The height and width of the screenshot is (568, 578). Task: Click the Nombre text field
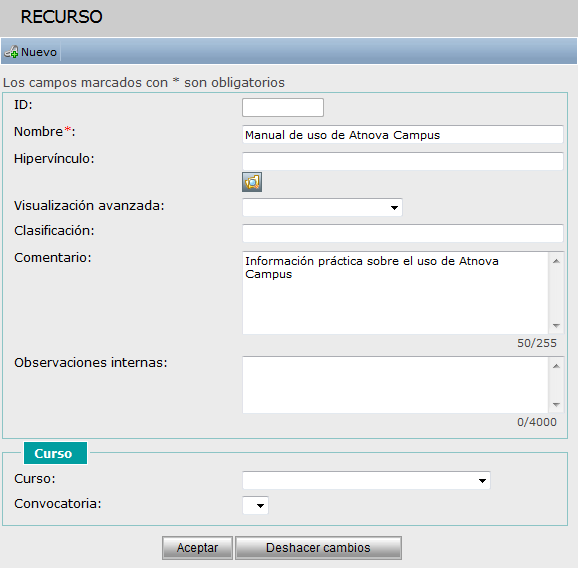click(403, 135)
